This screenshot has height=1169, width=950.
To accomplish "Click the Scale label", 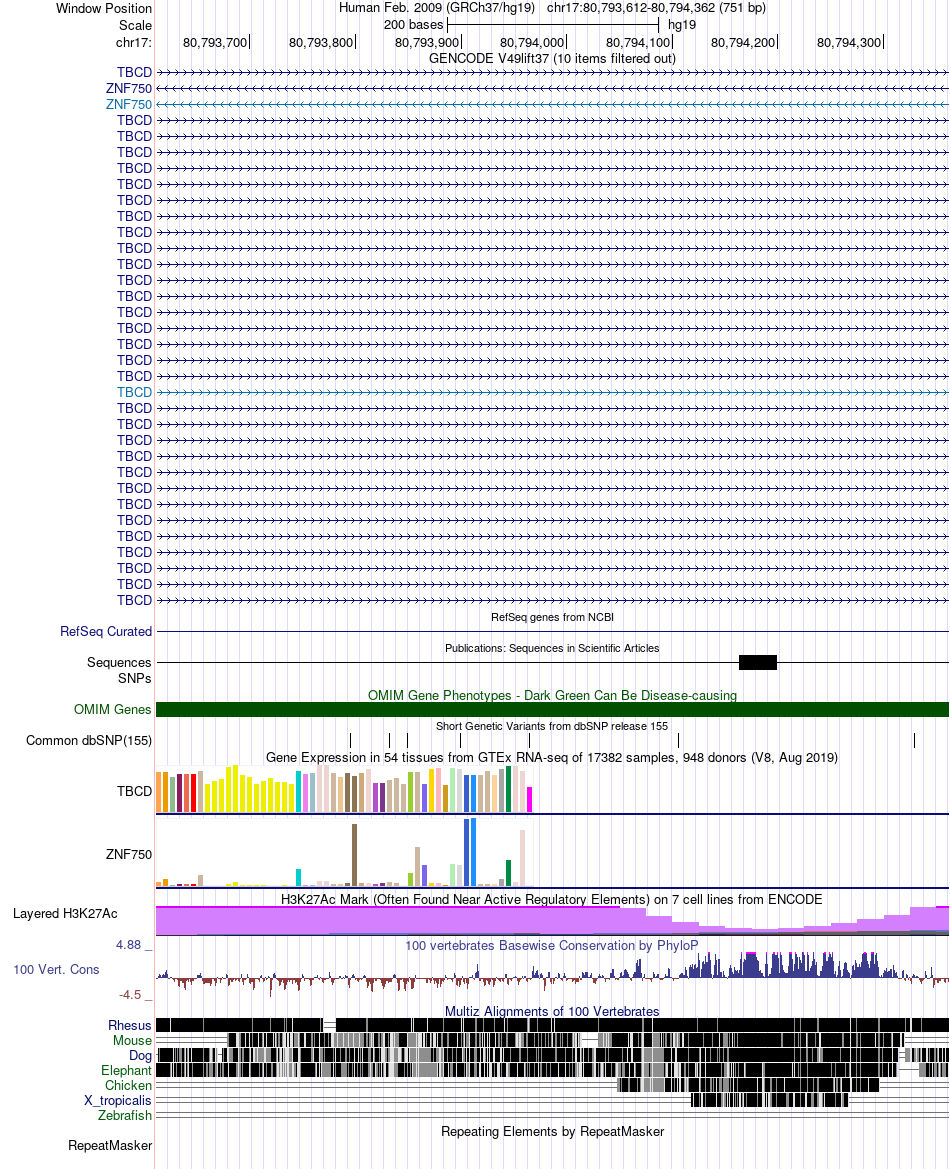I will (135, 25).
